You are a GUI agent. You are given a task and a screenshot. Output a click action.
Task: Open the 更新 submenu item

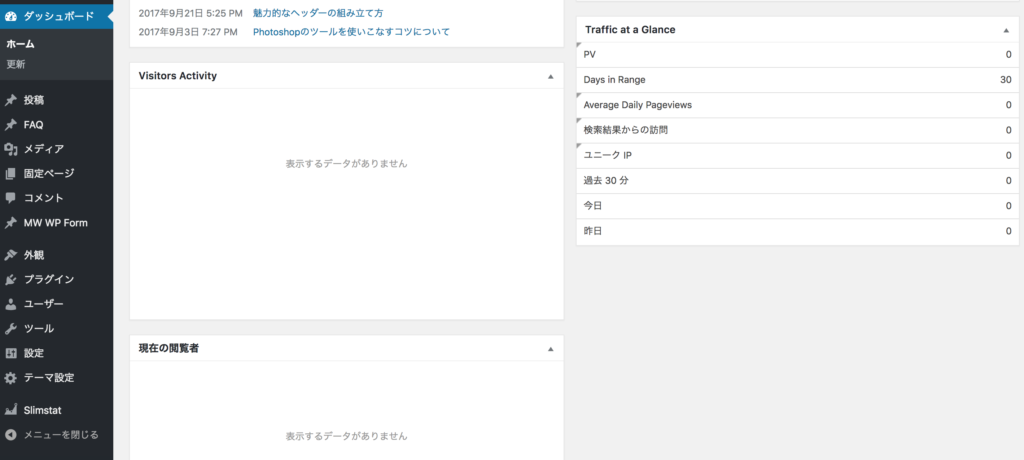17,64
